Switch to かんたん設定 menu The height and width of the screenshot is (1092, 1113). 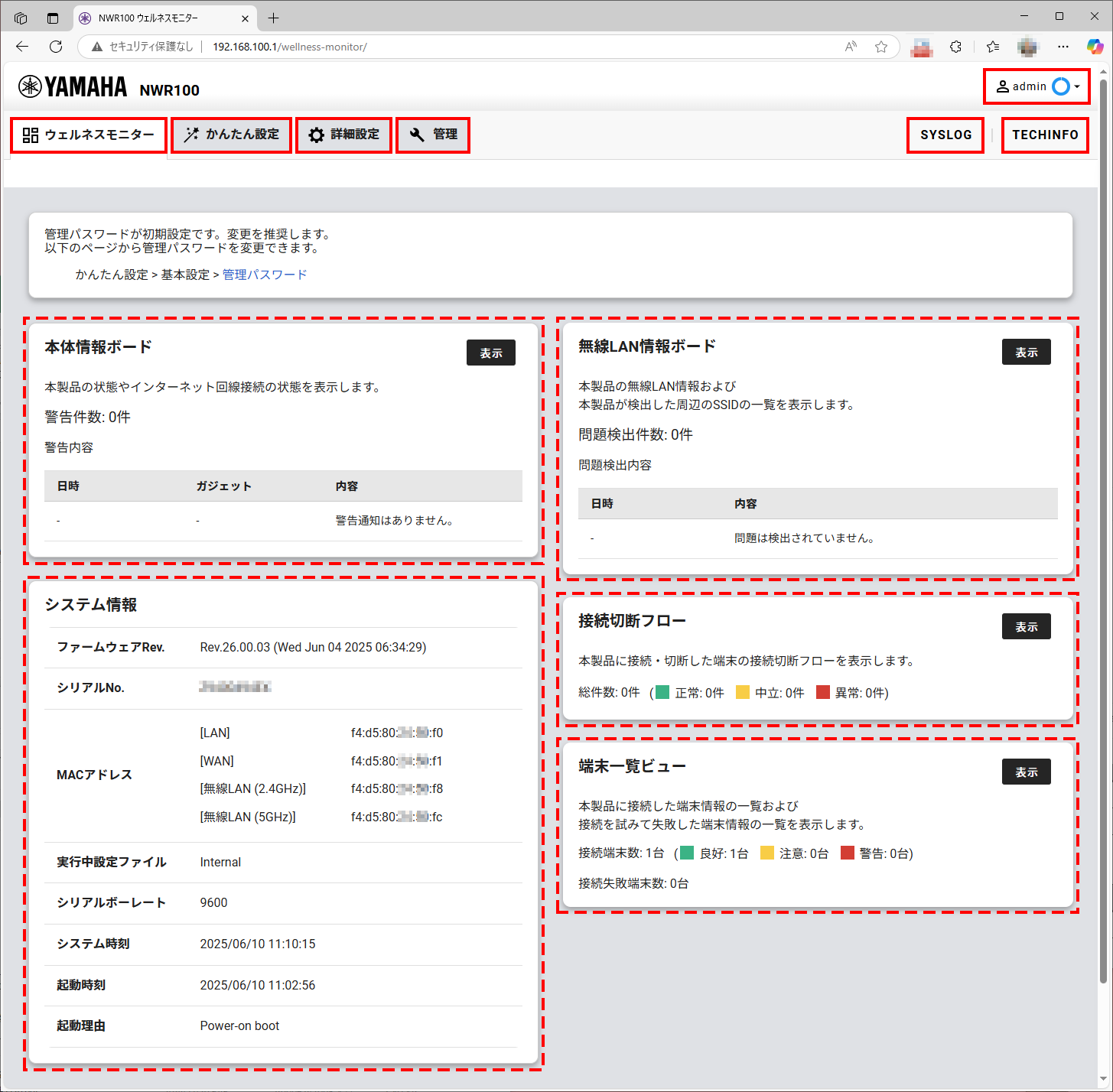tap(231, 135)
